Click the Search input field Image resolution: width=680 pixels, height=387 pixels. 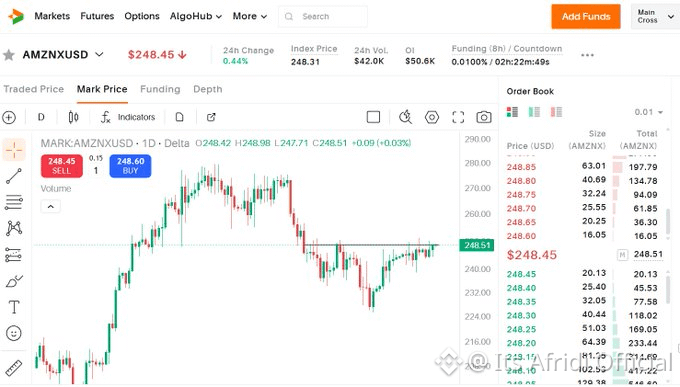point(323,16)
